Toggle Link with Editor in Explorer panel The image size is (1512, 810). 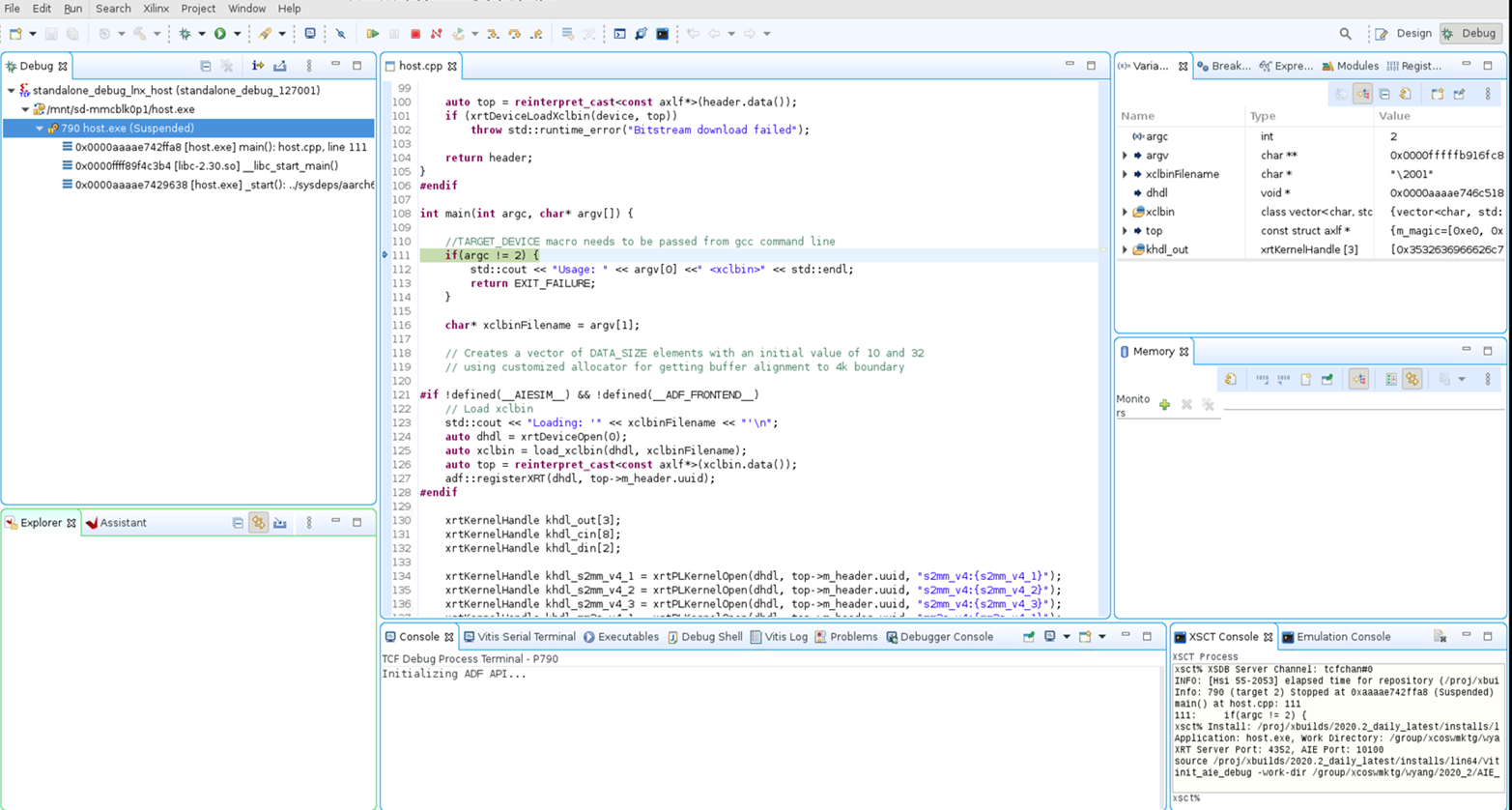pos(259,523)
